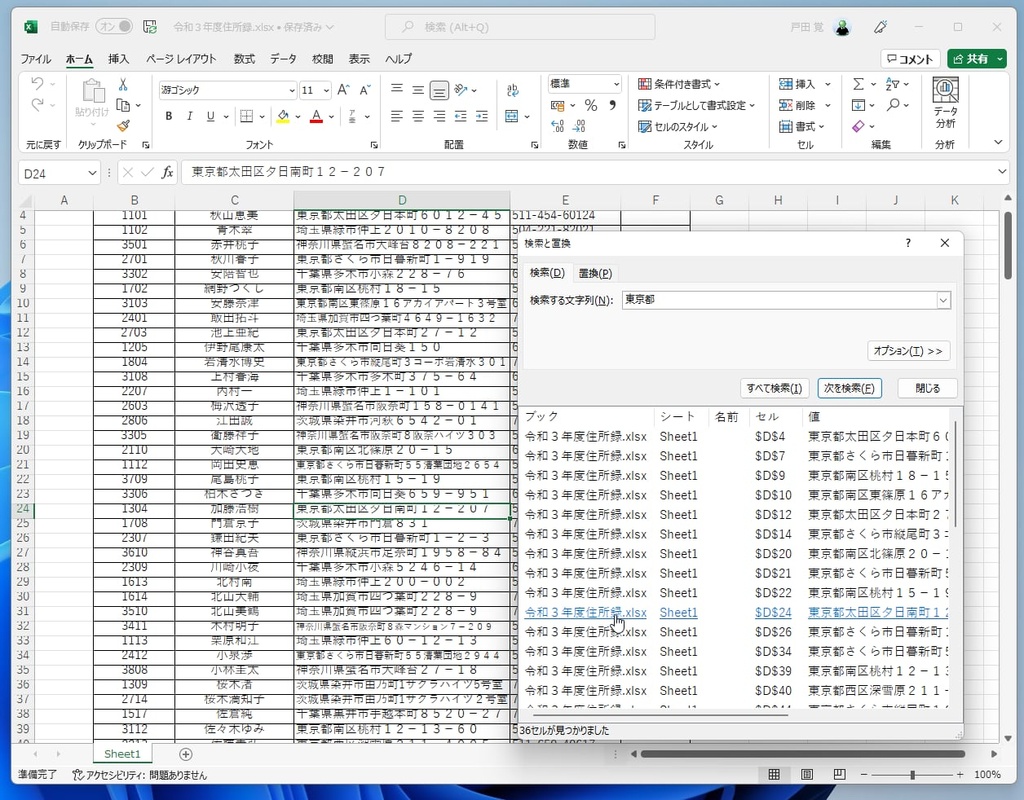Select the normal view icon

click(774, 775)
